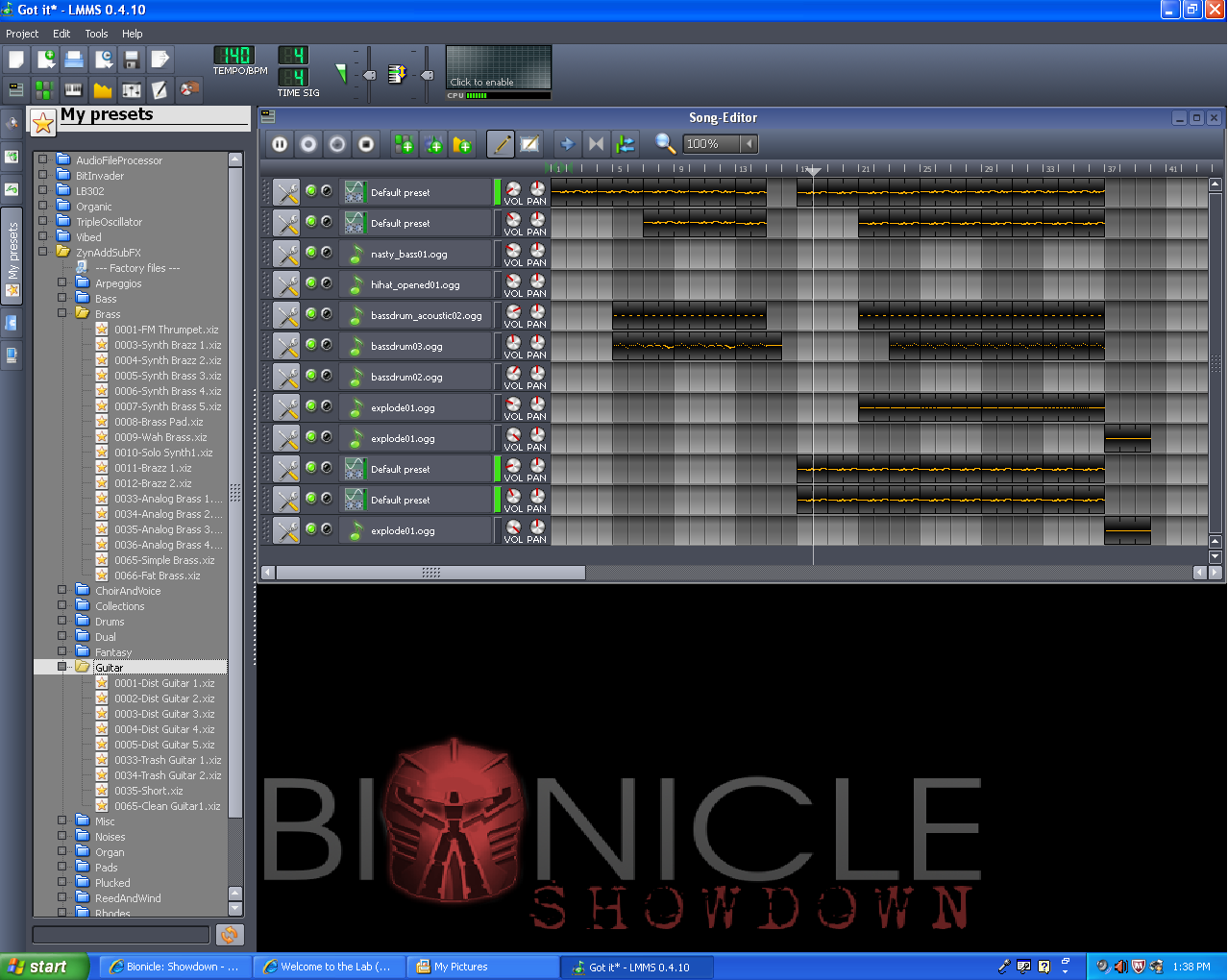1228x980 pixels.
Task: Click the oscilloscope Click to enable
Action: coord(499,68)
